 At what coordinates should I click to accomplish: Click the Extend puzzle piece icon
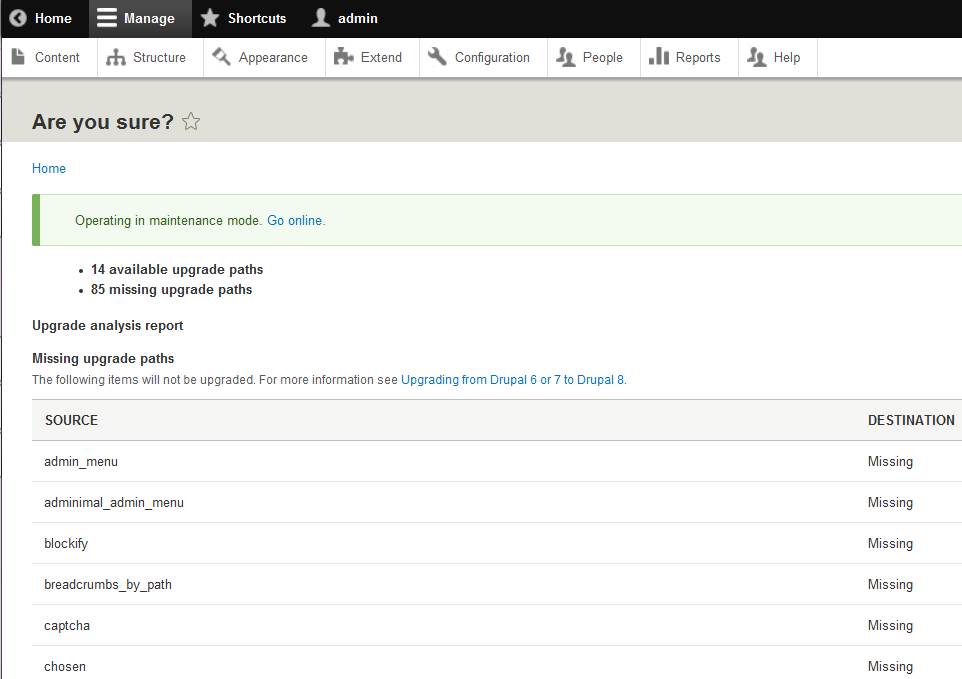(344, 57)
